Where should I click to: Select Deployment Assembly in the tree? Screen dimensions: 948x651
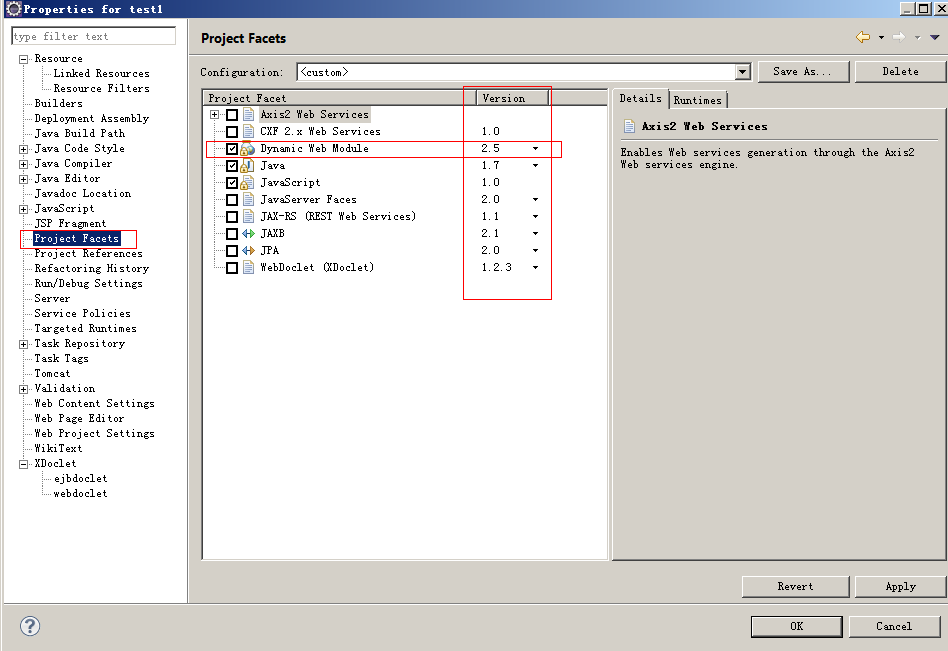point(91,118)
